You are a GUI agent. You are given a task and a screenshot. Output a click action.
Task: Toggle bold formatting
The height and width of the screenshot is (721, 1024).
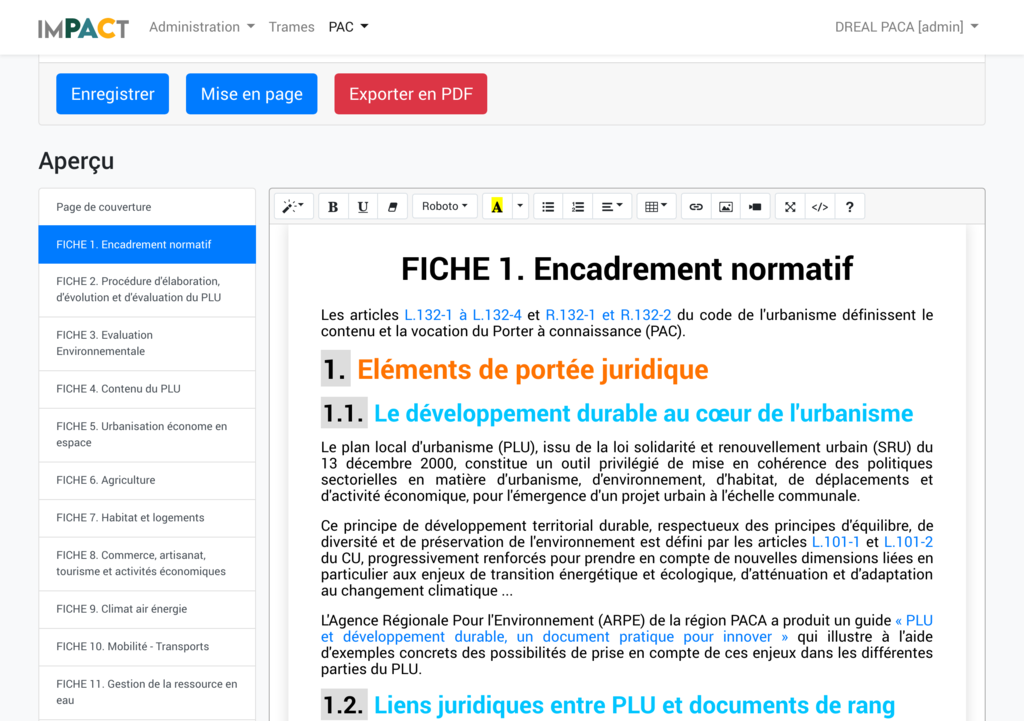pyautogui.click(x=333, y=207)
